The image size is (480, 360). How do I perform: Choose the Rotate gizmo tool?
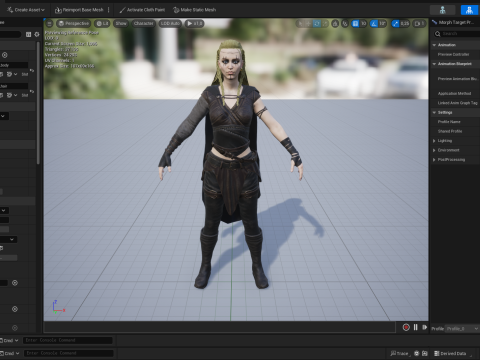coord(317,24)
